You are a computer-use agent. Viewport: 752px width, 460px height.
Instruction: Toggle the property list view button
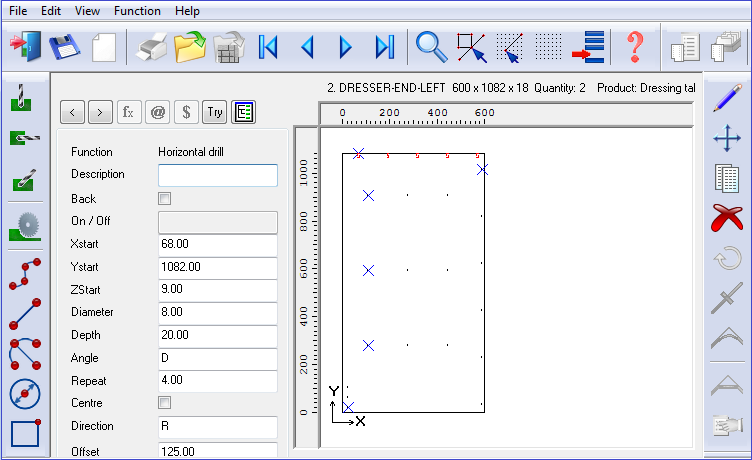[243, 112]
